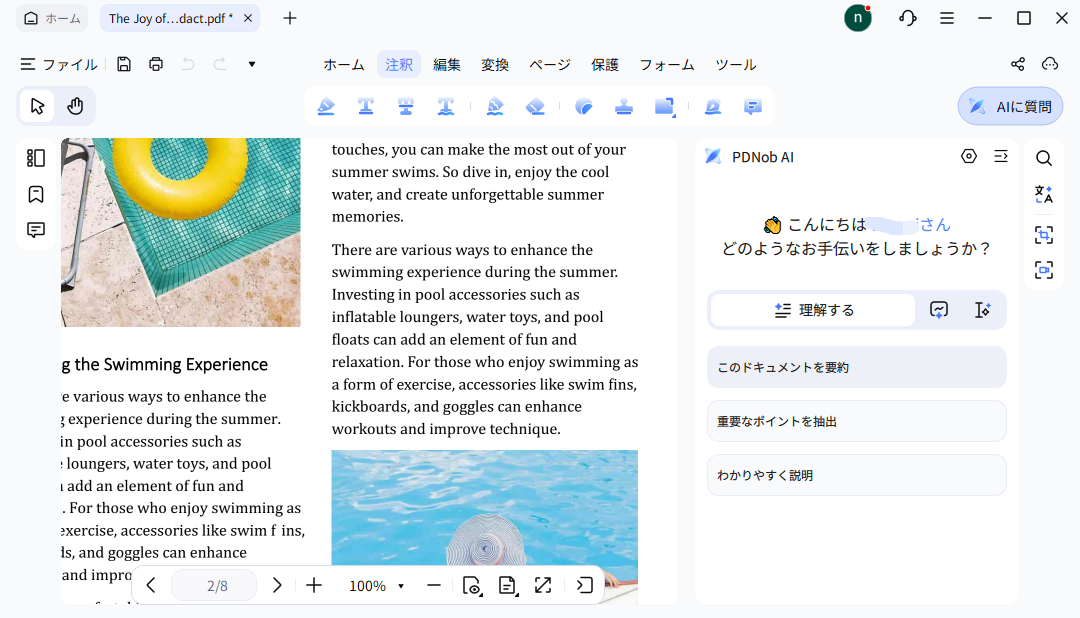Click the page number input field
1080x618 pixels.
click(214, 585)
